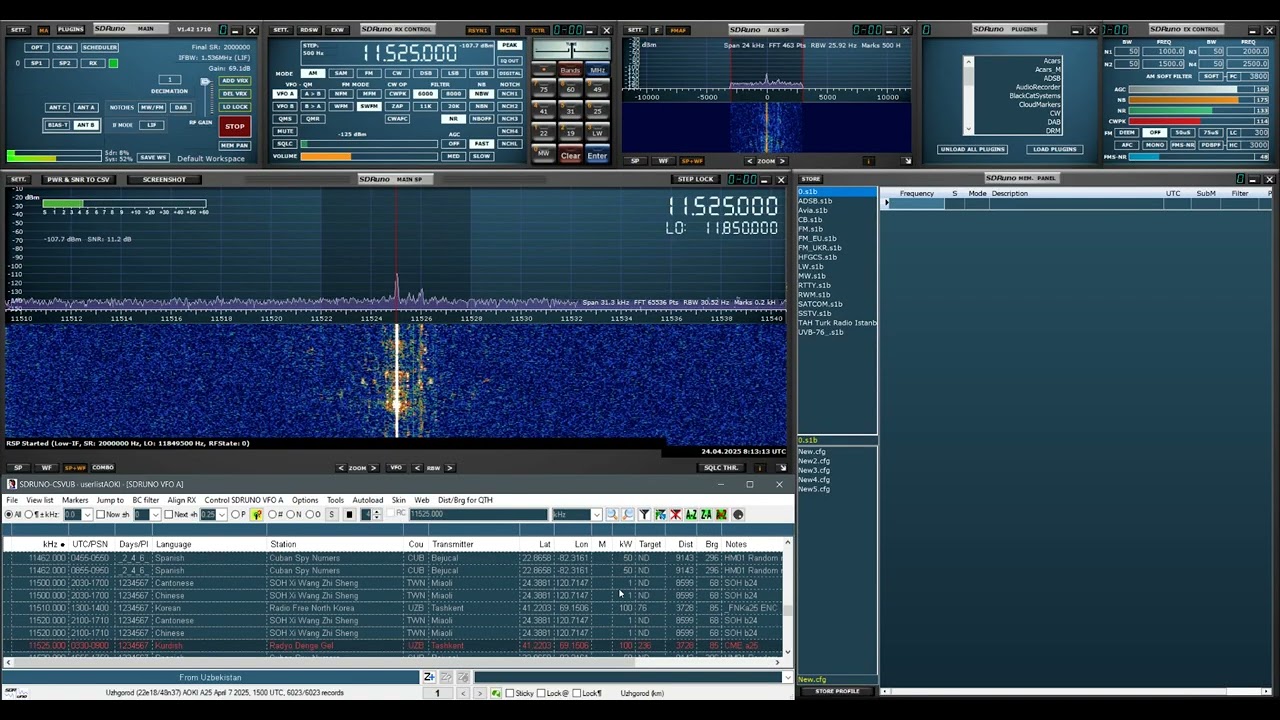Click the orange info icon in Main SP bottom bar
The width and height of the screenshot is (1280, 720).
pyautogui.click(x=759, y=467)
